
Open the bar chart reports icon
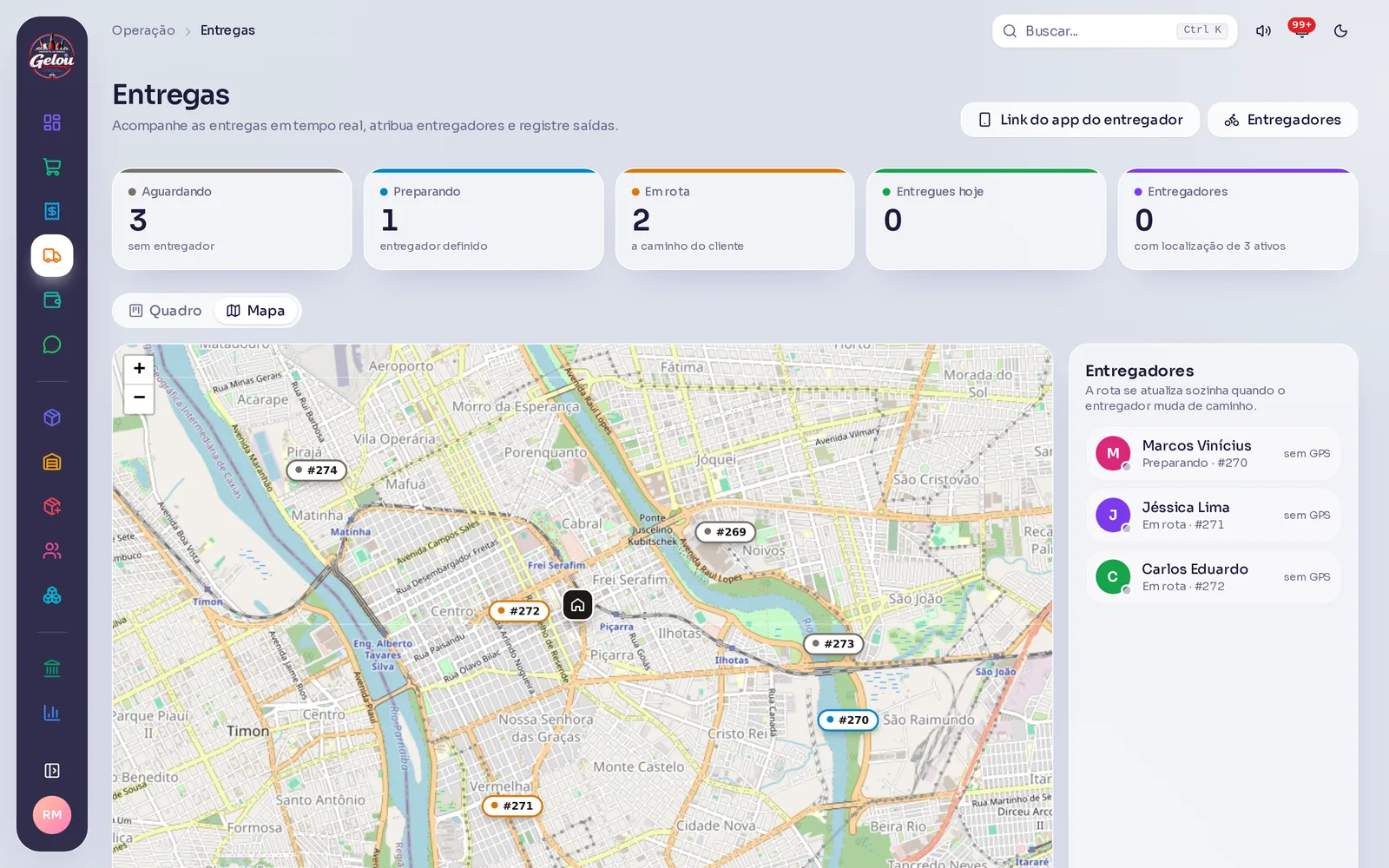pyautogui.click(x=52, y=713)
